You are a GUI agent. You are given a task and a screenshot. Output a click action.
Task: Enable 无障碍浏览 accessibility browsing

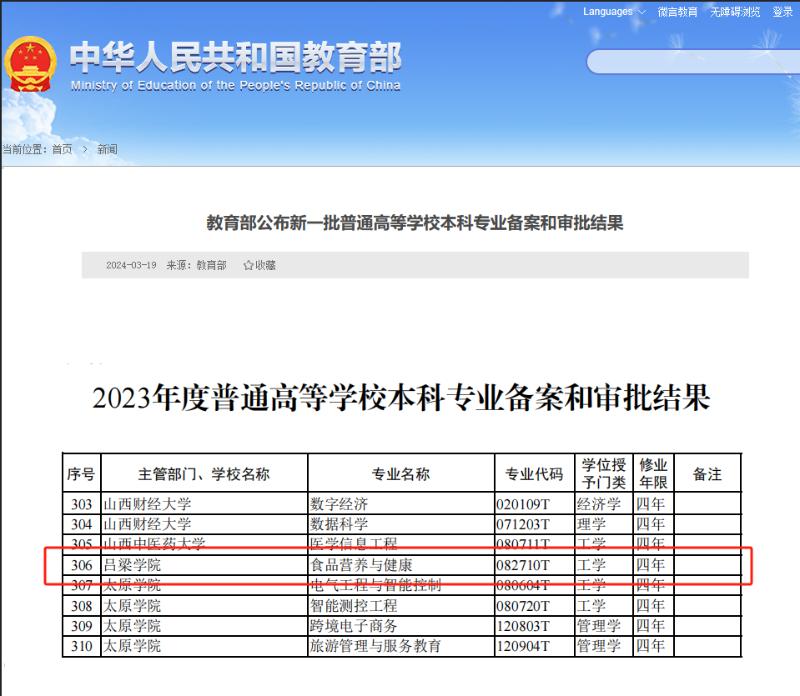(735, 12)
